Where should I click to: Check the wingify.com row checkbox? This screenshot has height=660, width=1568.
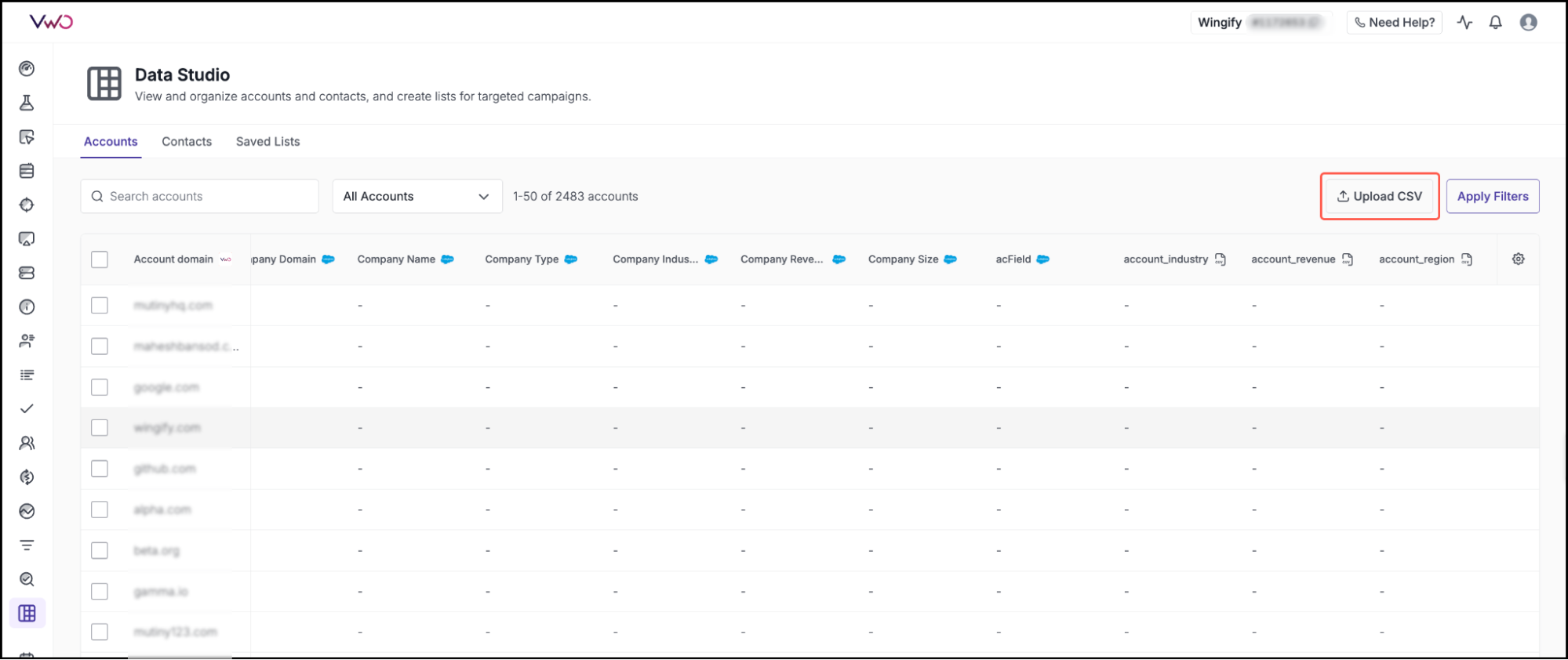click(100, 427)
